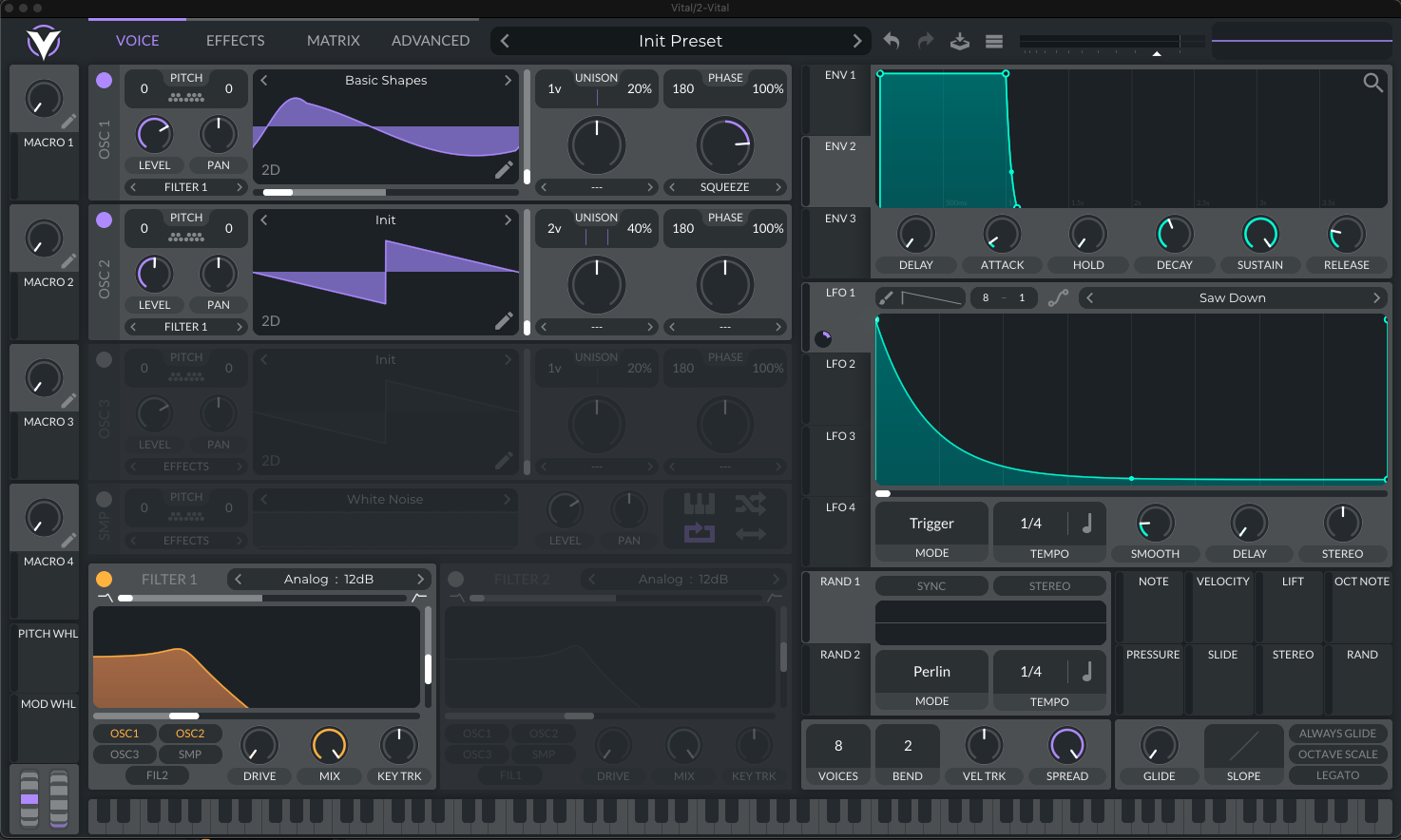Open the hamburger menu icon
Image resolution: width=1401 pixels, height=840 pixels.
point(994,41)
